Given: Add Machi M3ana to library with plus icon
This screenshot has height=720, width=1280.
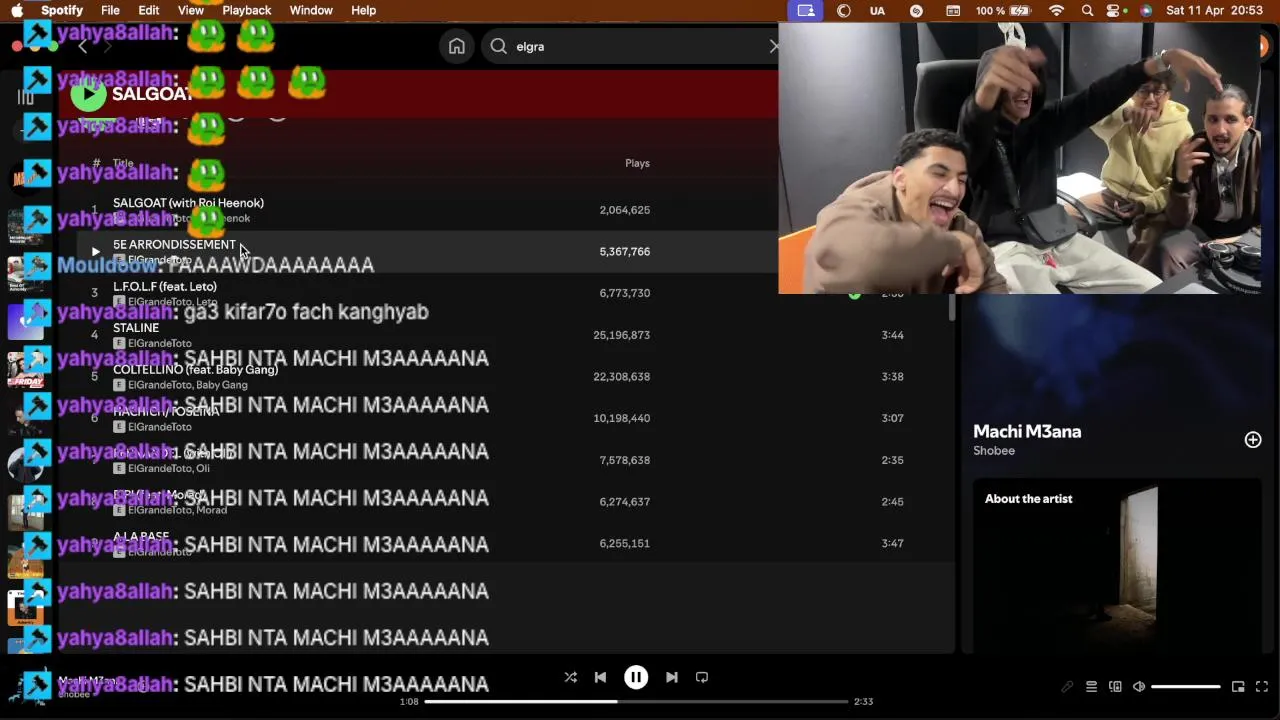Looking at the screenshot, I should [1253, 440].
